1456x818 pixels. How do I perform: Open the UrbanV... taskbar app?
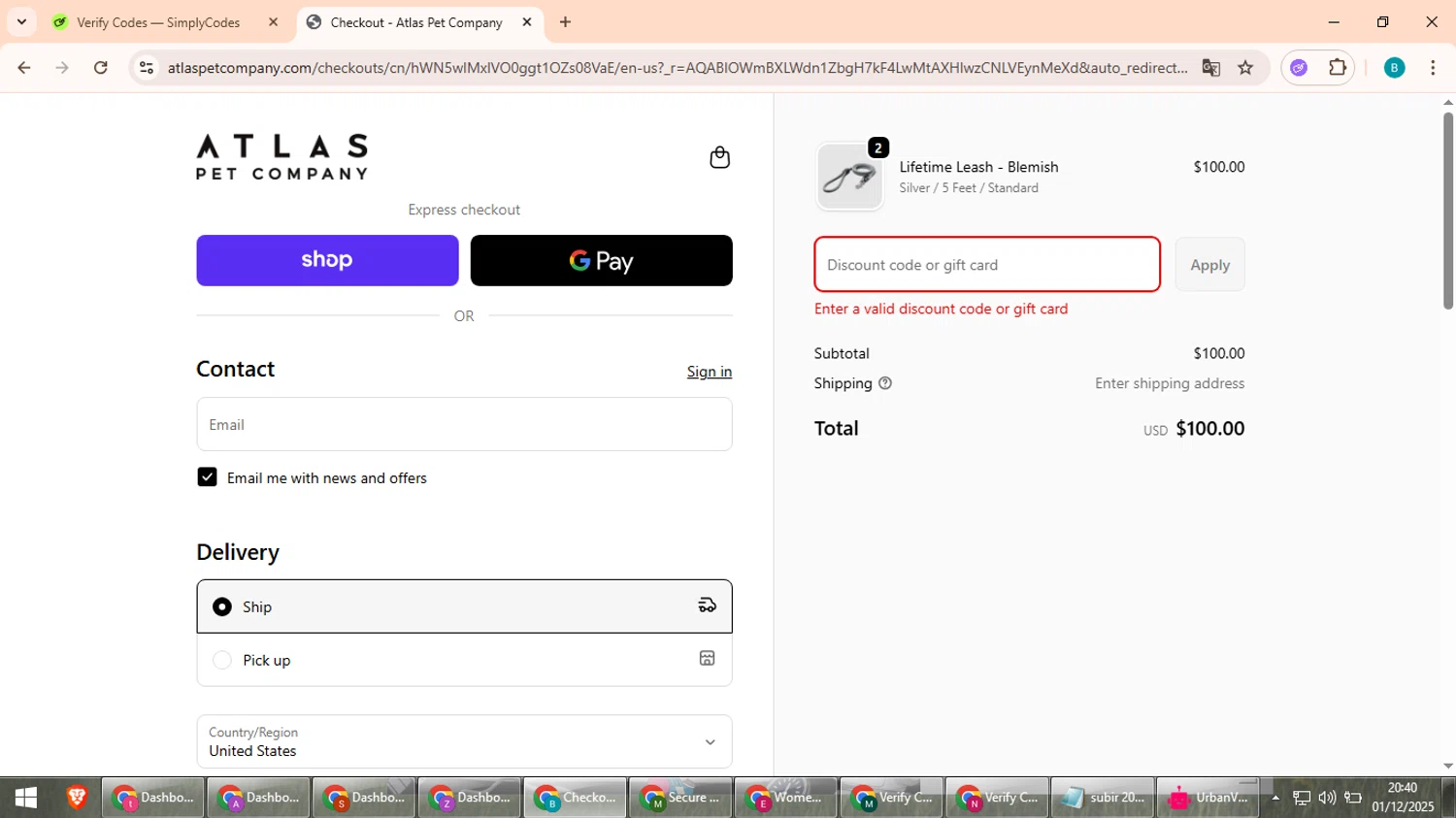(x=1208, y=798)
